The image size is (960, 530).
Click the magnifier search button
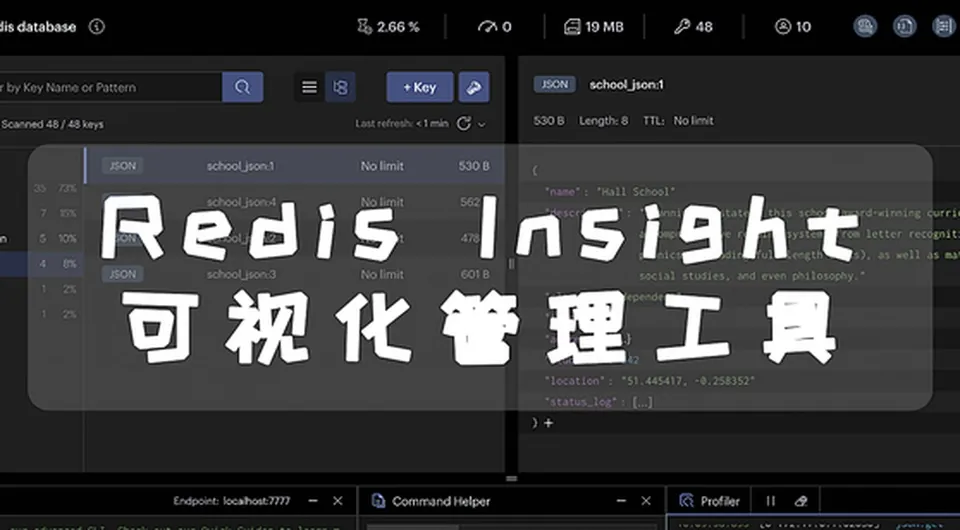click(x=242, y=87)
